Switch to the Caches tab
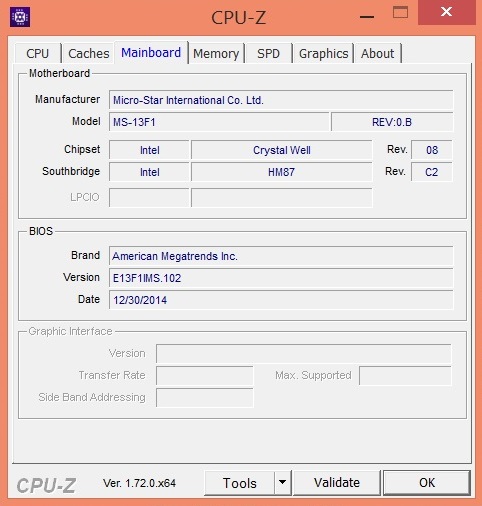The height and width of the screenshot is (506, 482). (x=88, y=53)
